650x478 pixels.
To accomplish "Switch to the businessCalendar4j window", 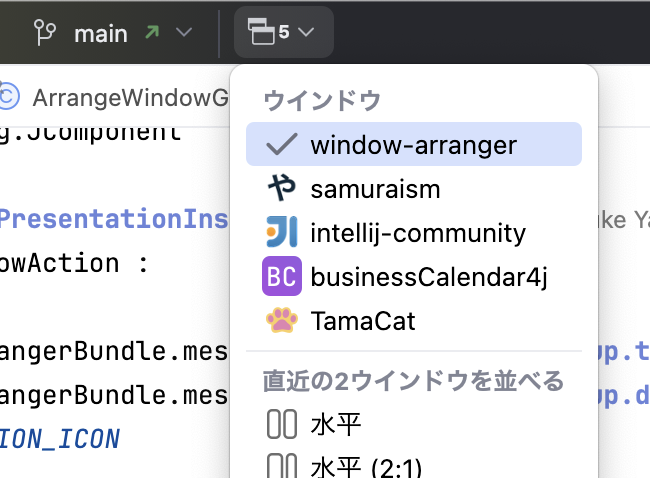I will (x=414, y=277).
